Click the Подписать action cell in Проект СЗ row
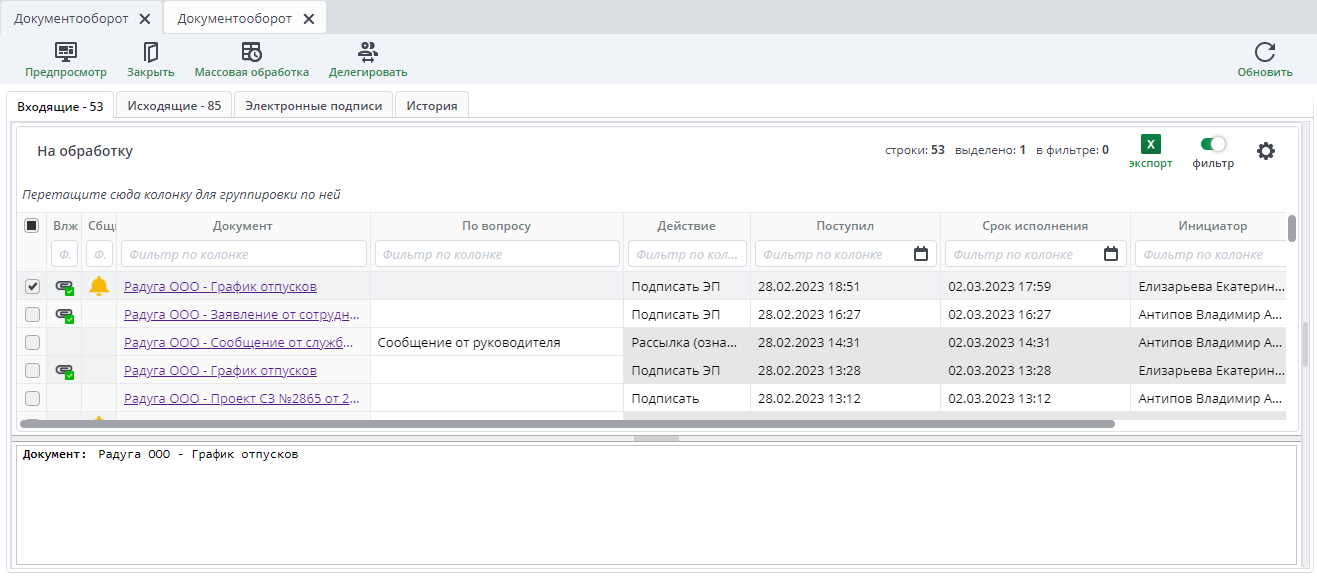 click(x=687, y=399)
